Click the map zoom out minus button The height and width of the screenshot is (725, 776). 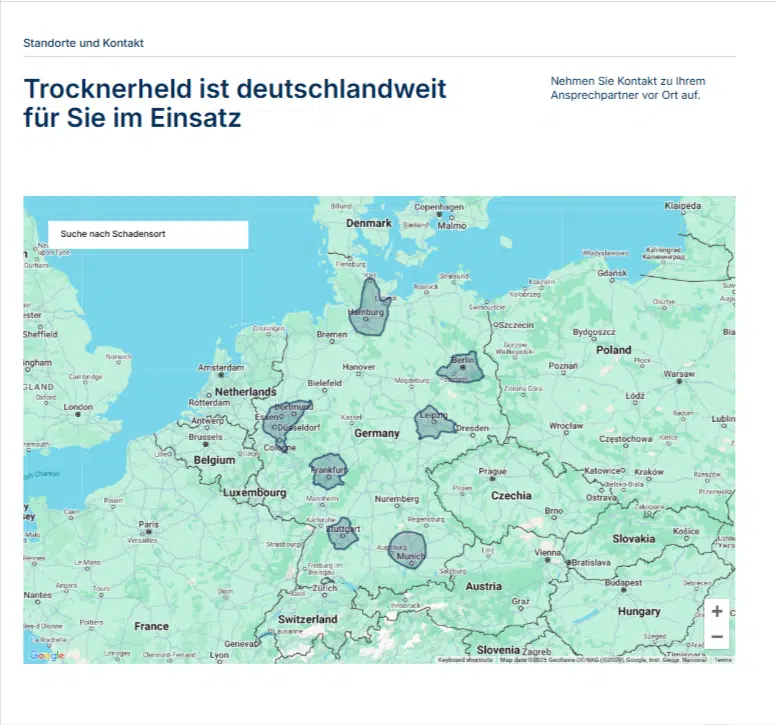coord(717,637)
